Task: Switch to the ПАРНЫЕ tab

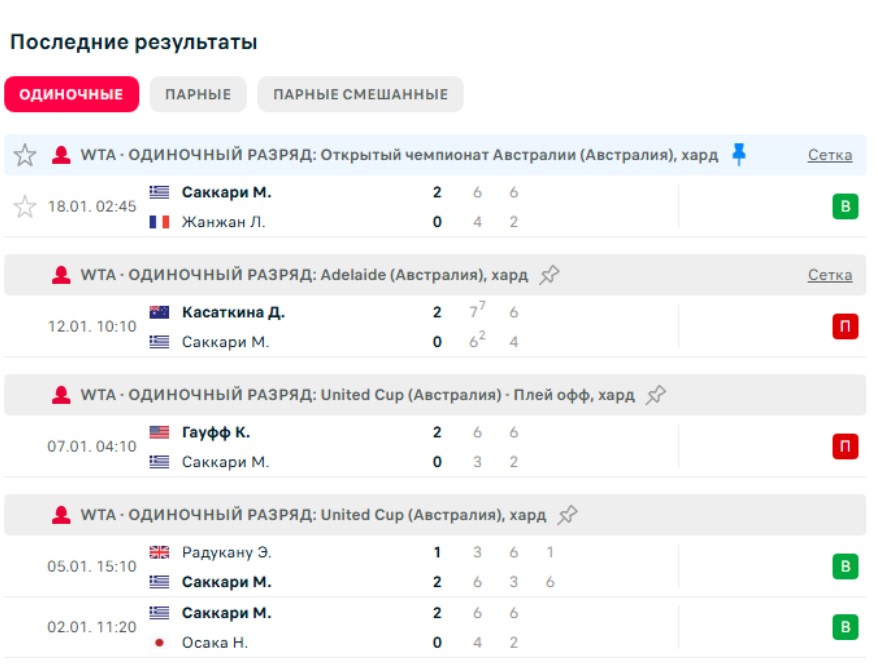Action: tap(198, 94)
